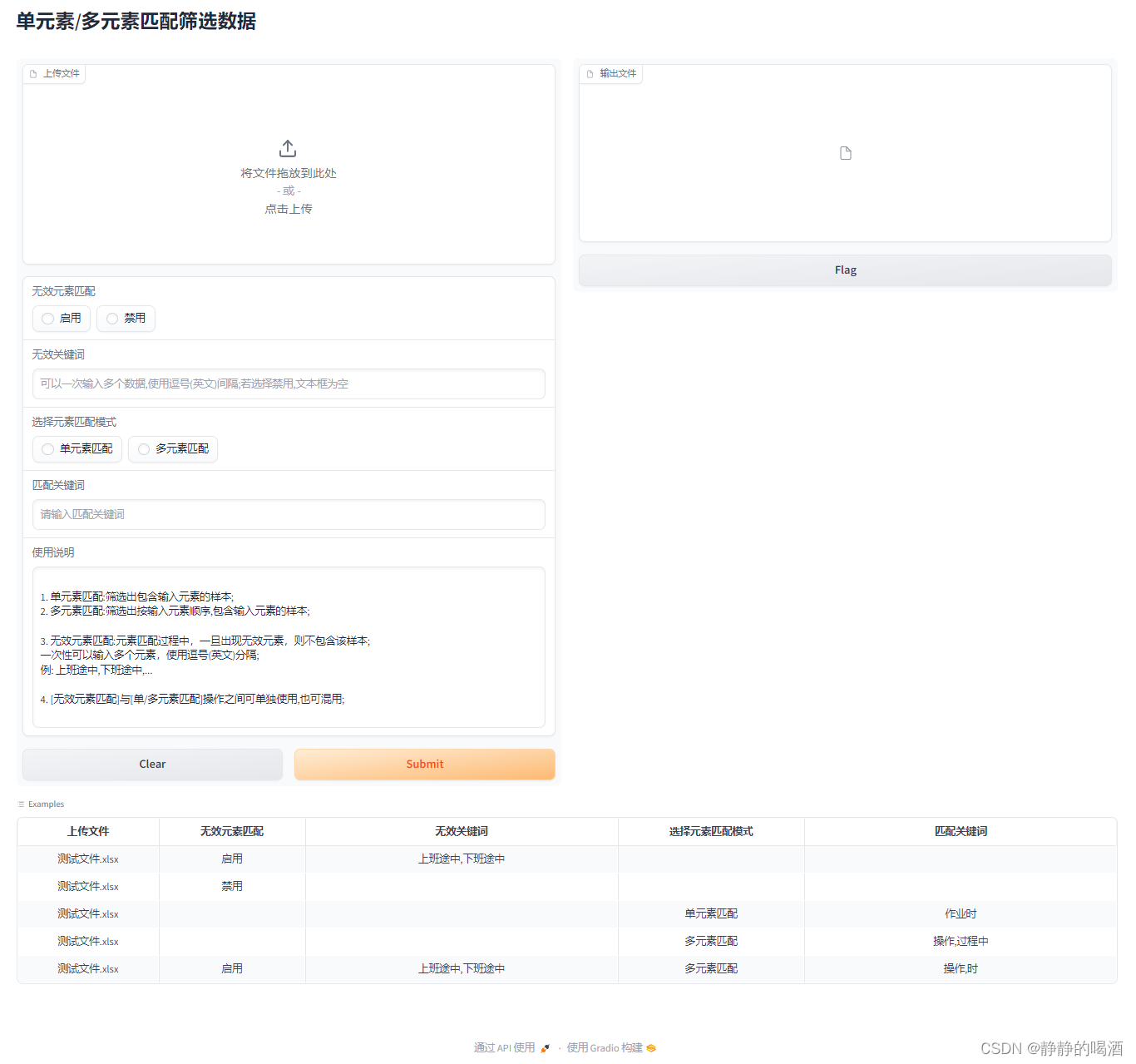Screen dimensions: 1136x1064
Task: Open the 使用 Gradio 构建 link
Action: click(611, 1048)
